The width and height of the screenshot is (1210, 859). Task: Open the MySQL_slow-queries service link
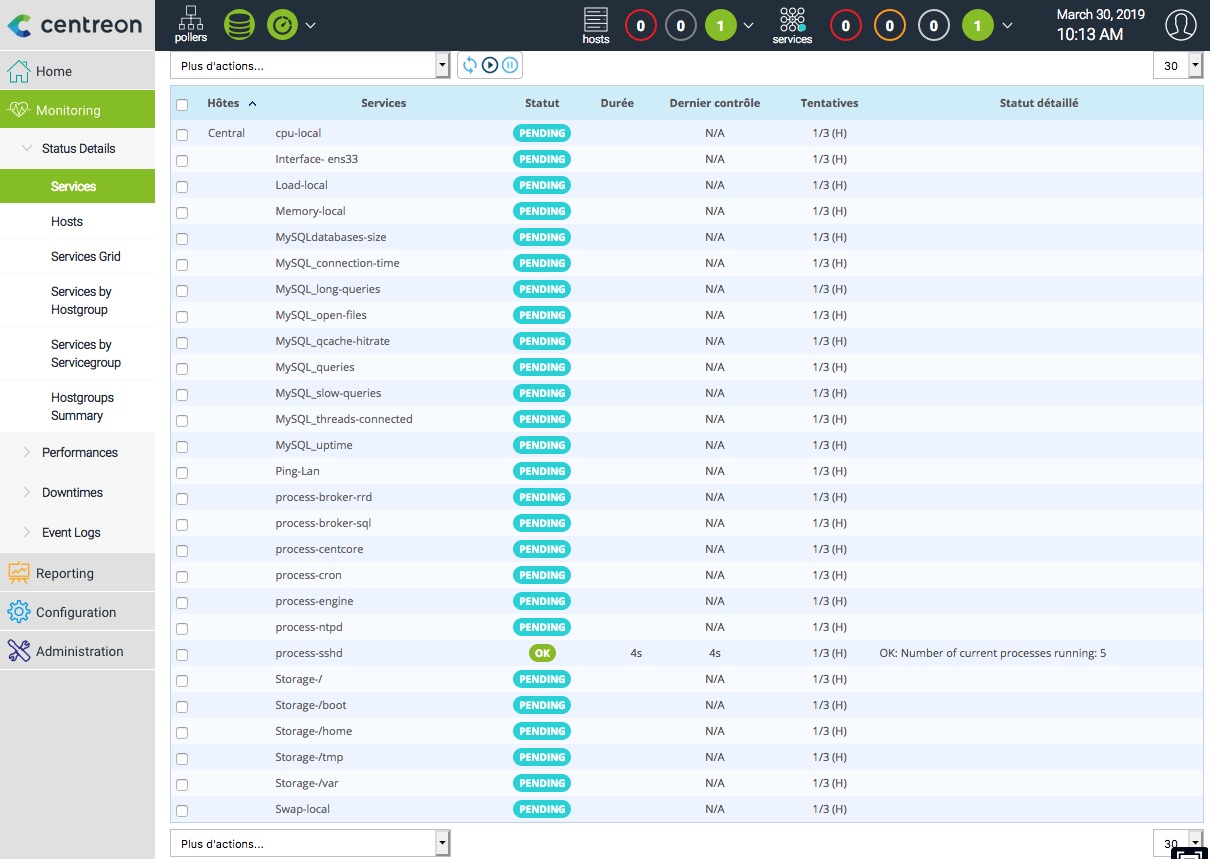pos(328,393)
